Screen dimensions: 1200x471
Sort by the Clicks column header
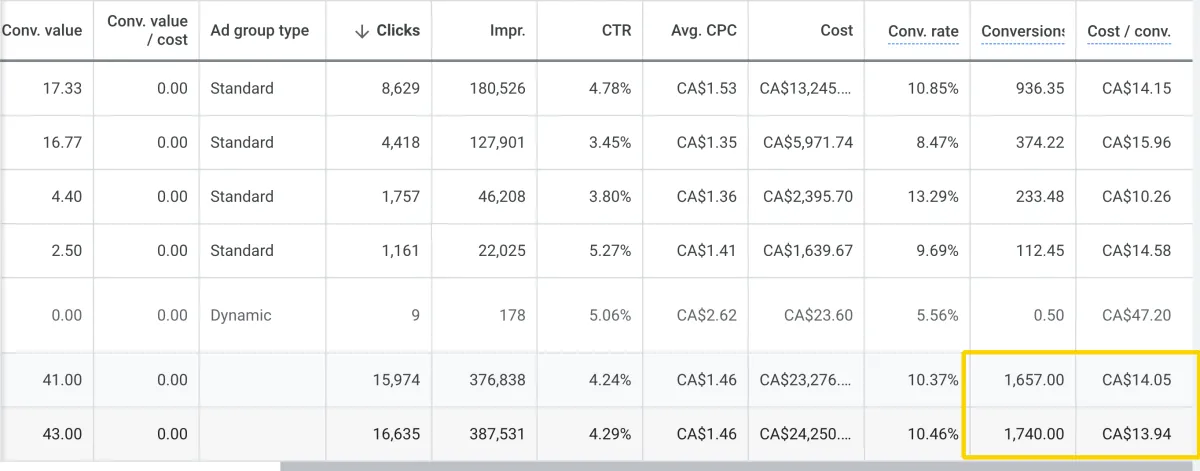pyautogui.click(x=398, y=31)
